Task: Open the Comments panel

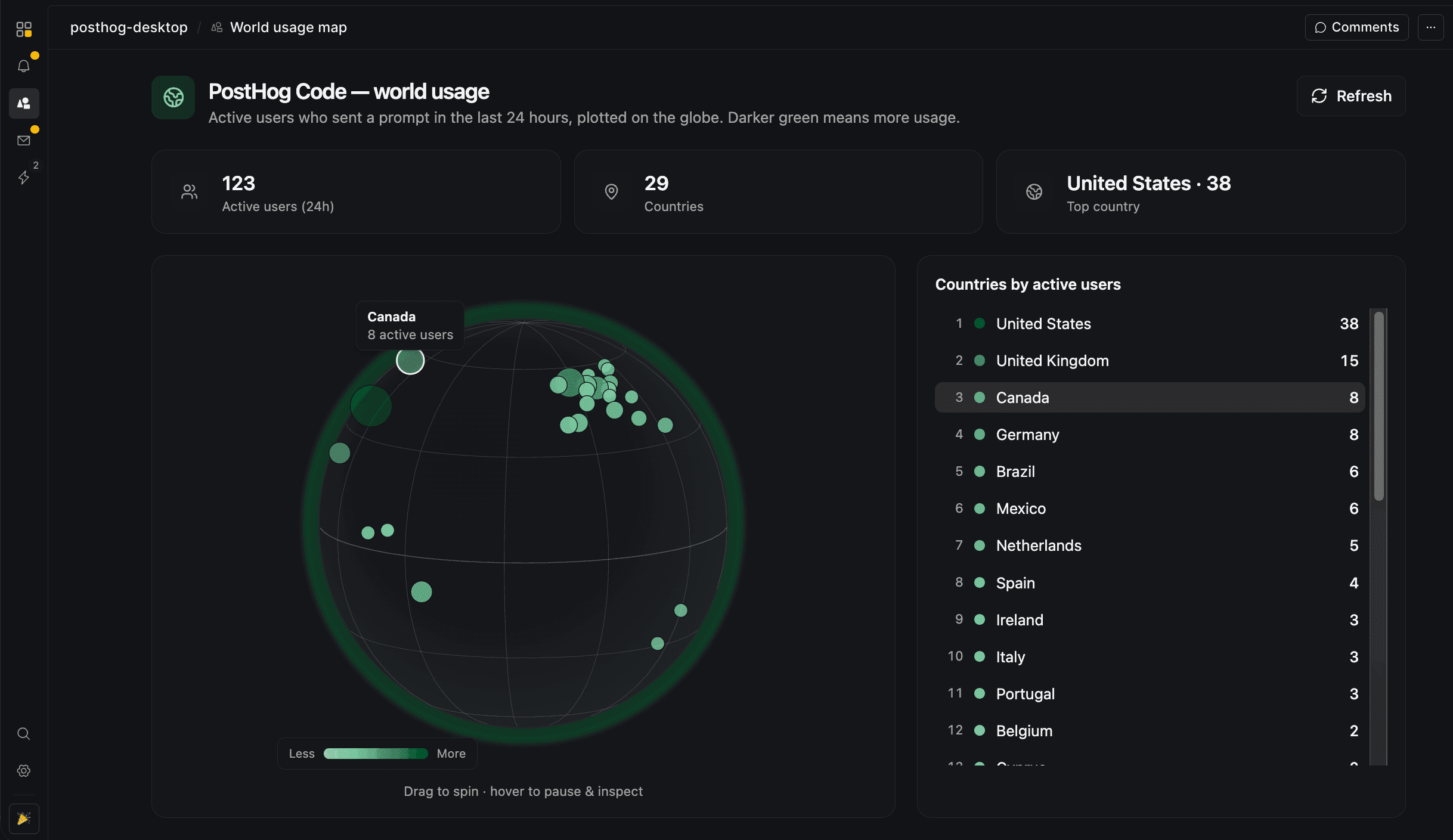Action: 1356,27
